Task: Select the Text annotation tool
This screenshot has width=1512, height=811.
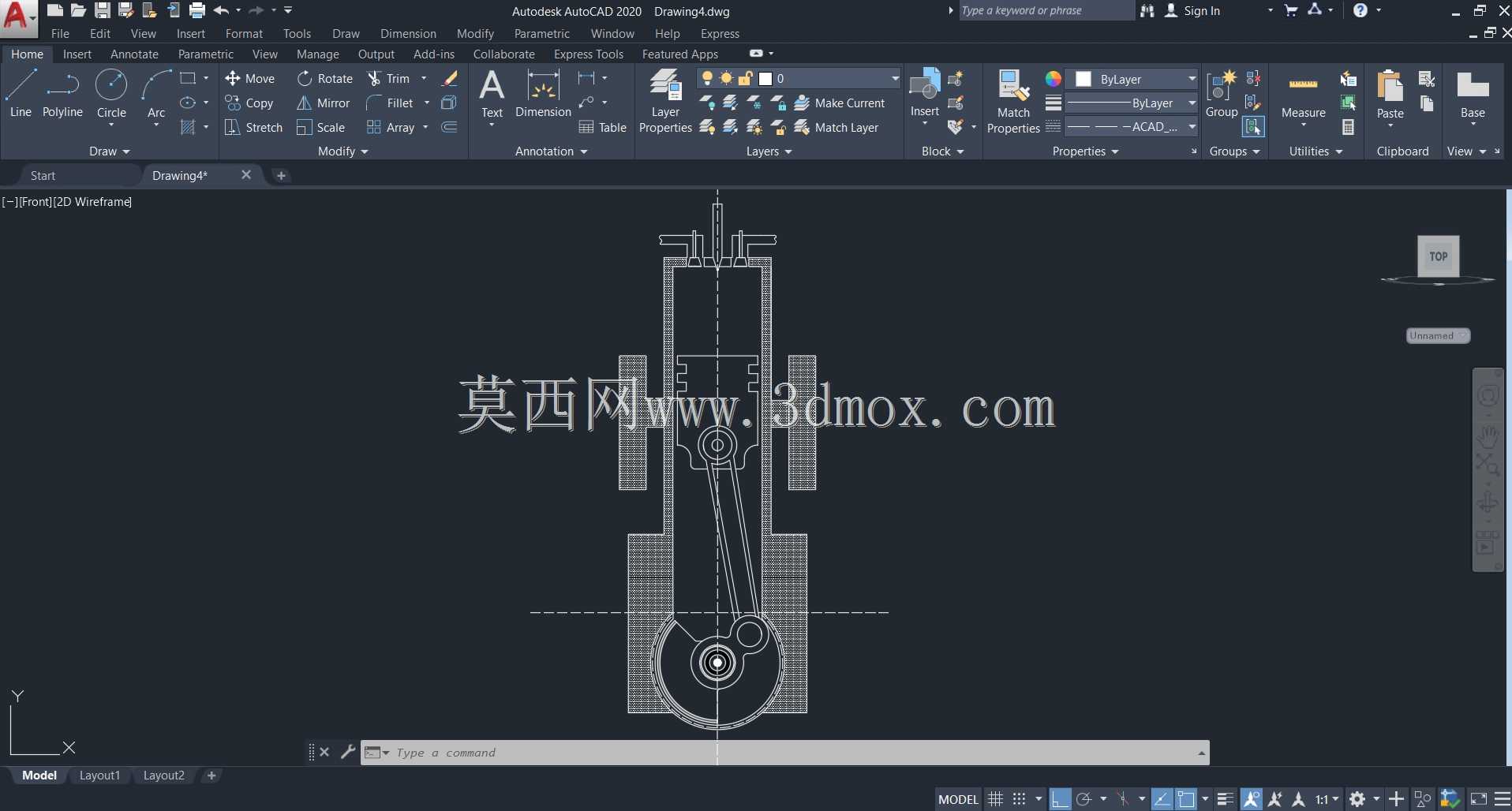Action: tap(492, 94)
